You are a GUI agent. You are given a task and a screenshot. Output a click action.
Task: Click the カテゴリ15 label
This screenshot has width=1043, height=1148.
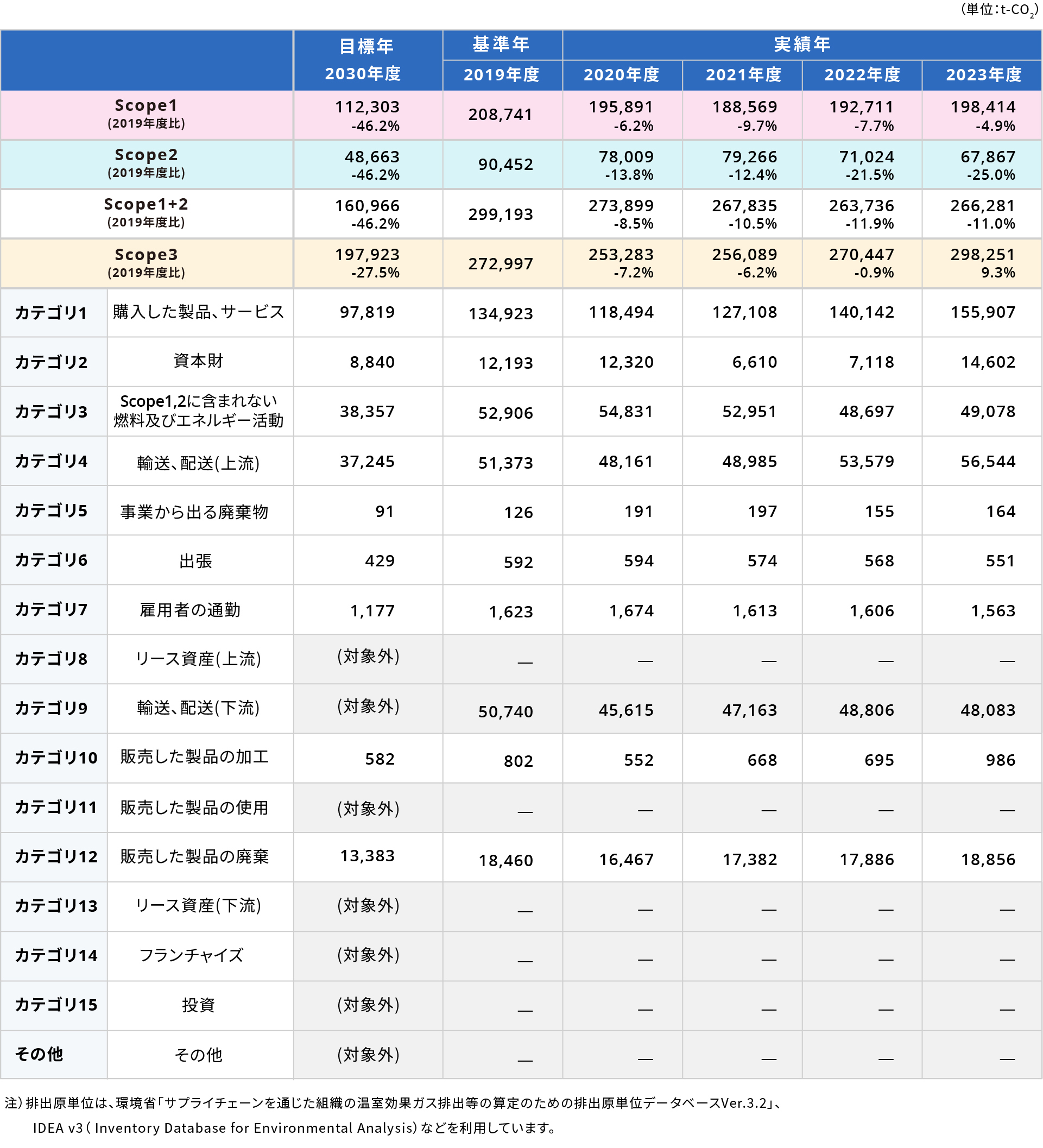click(56, 1006)
